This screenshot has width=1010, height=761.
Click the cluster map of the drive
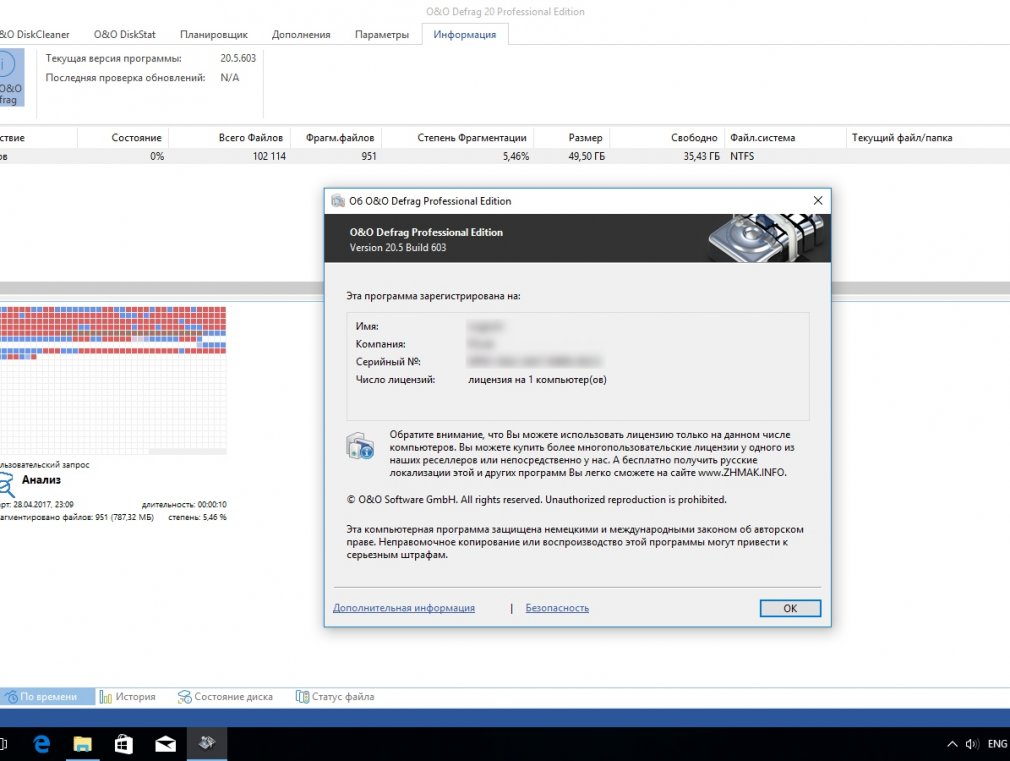113,380
